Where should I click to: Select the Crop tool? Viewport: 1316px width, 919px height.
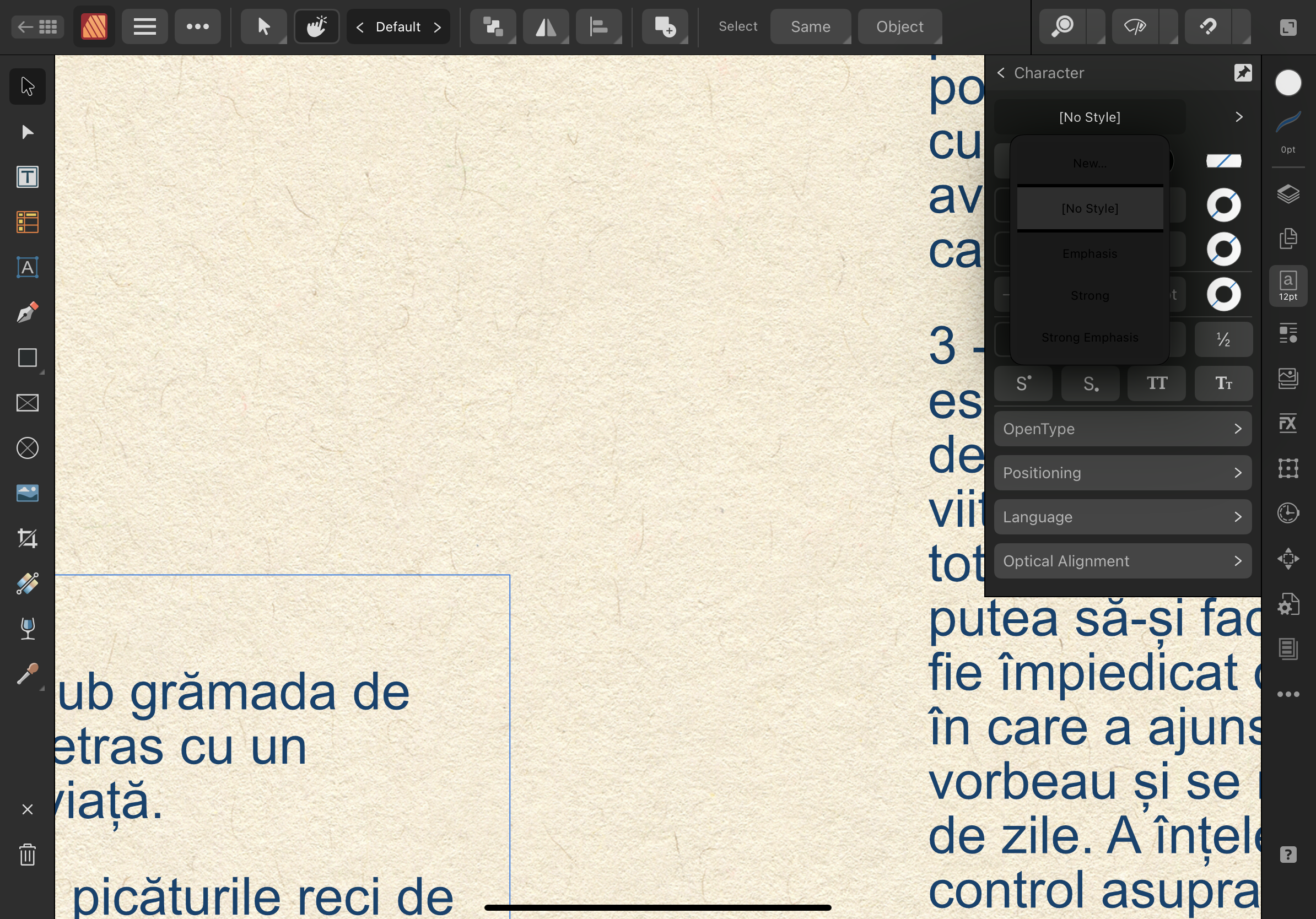27,539
